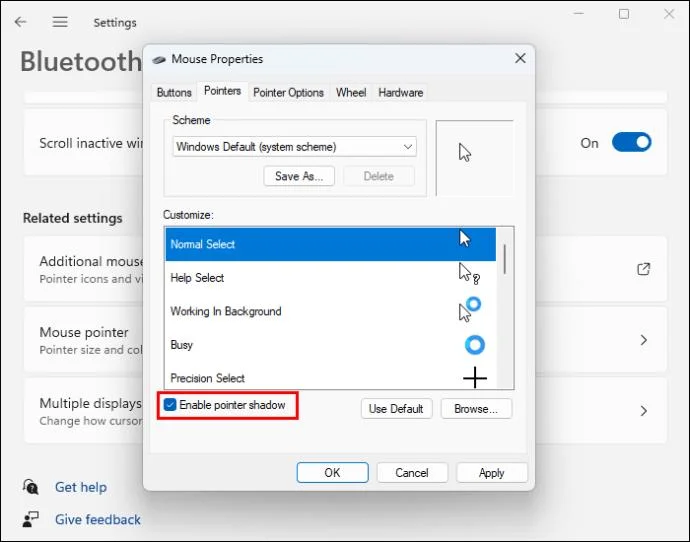690x542 pixels.
Task: Click the Use Default button
Action: click(x=396, y=409)
